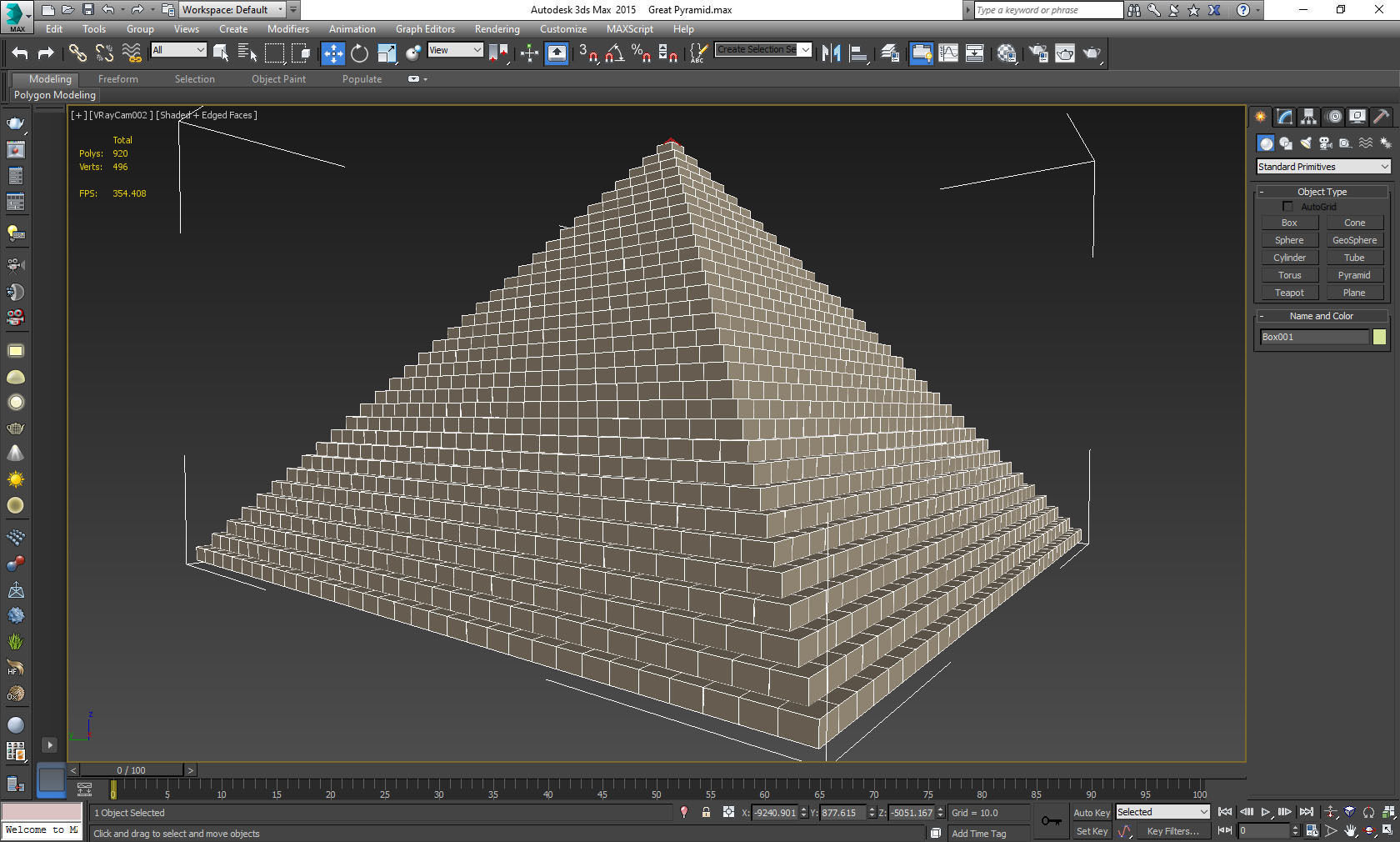The height and width of the screenshot is (842, 1400).
Task: Select the Bind to Space Warp tool
Action: tap(132, 53)
